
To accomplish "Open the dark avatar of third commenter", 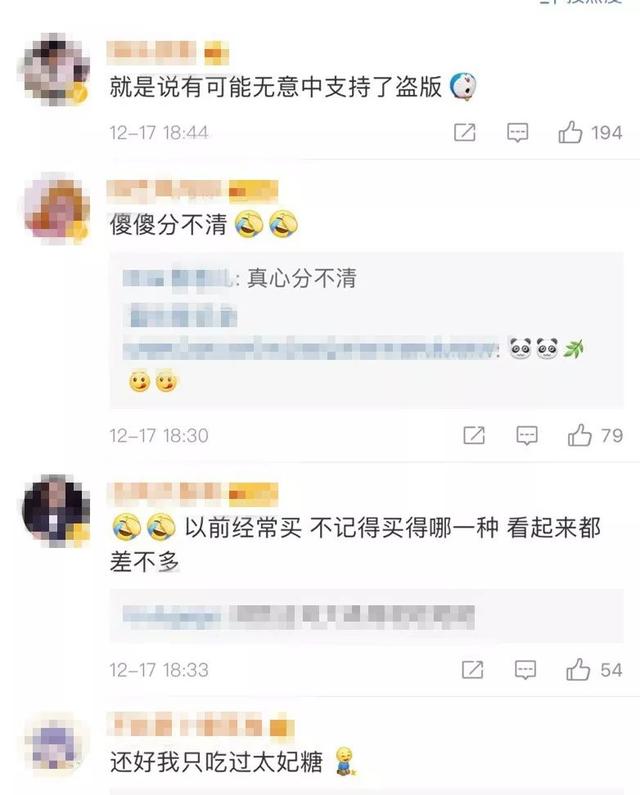I will click(56, 510).
